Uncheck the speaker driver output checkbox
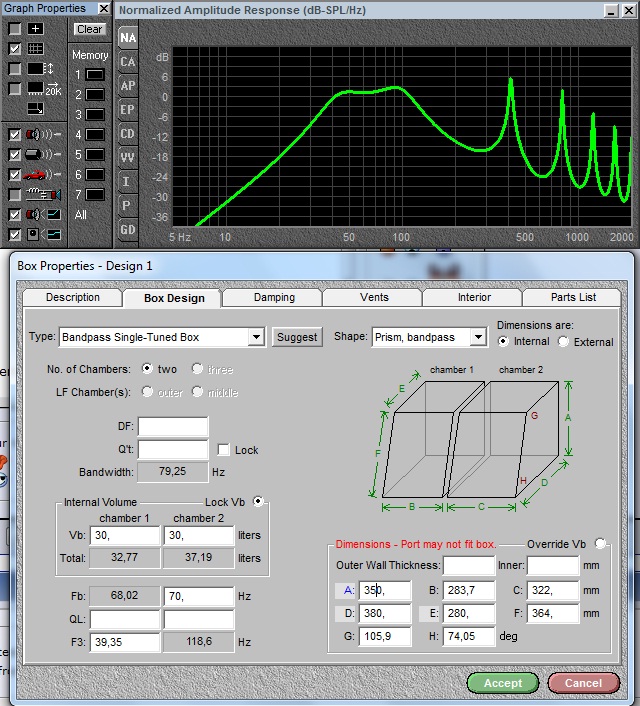The height and width of the screenshot is (706, 640). tap(15, 134)
